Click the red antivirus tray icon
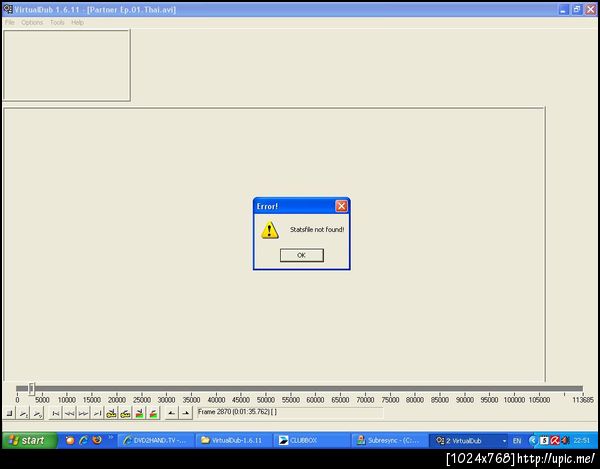This screenshot has height=469, width=600. (x=555, y=441)
